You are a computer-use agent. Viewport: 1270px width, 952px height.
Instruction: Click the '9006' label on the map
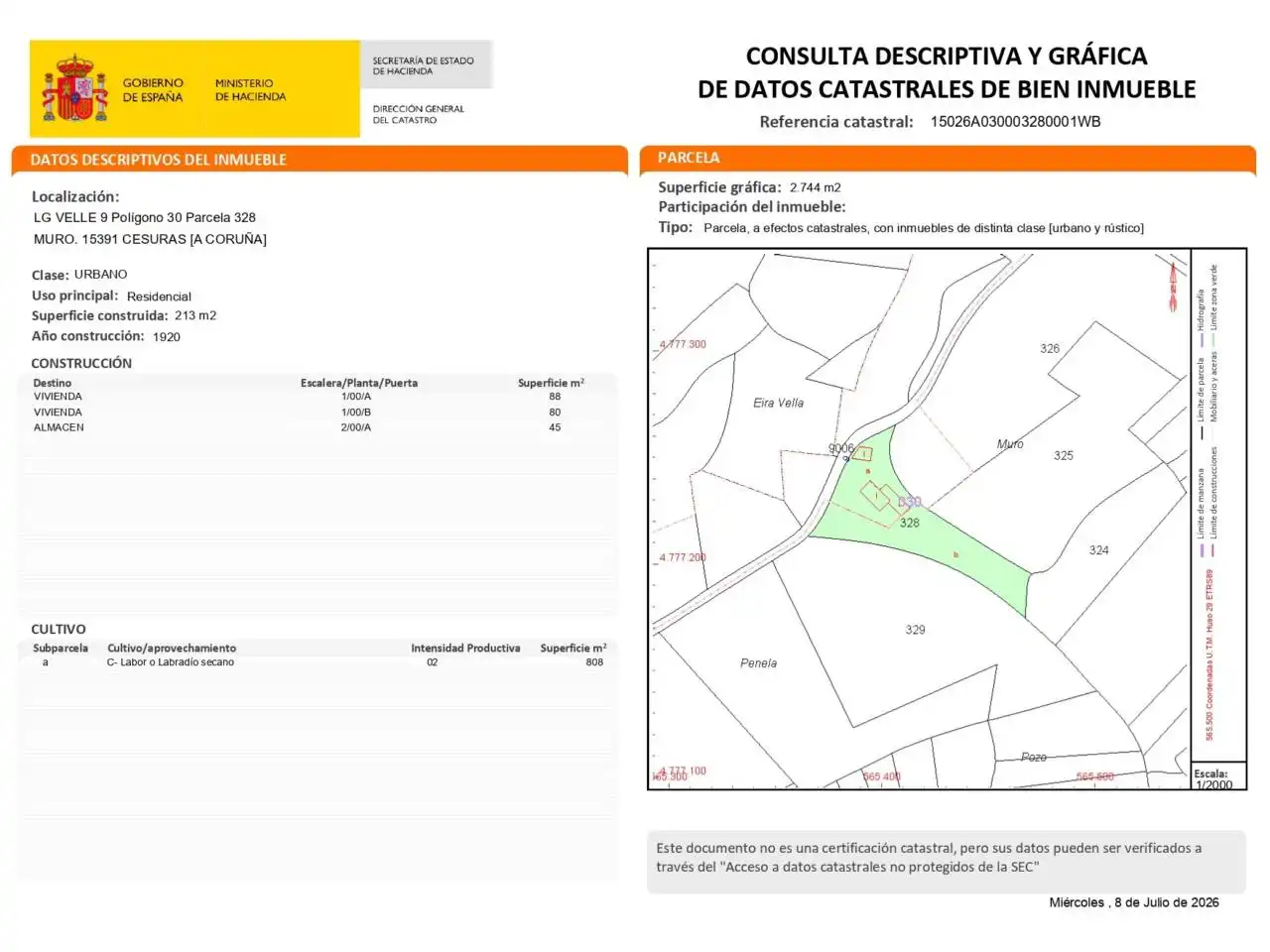(x=841, y=448)
